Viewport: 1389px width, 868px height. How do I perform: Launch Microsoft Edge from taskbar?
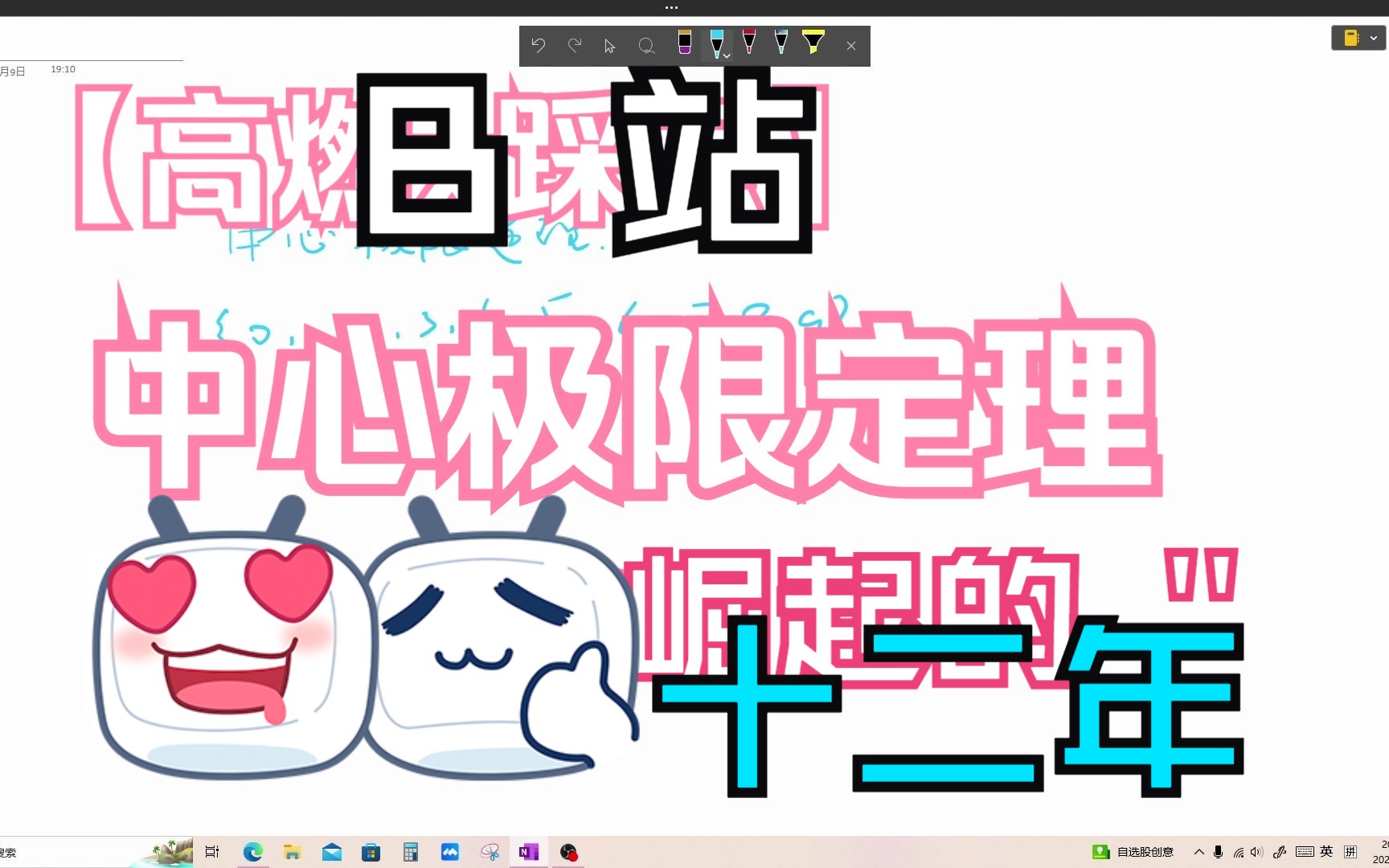click(x=252, y=852)
